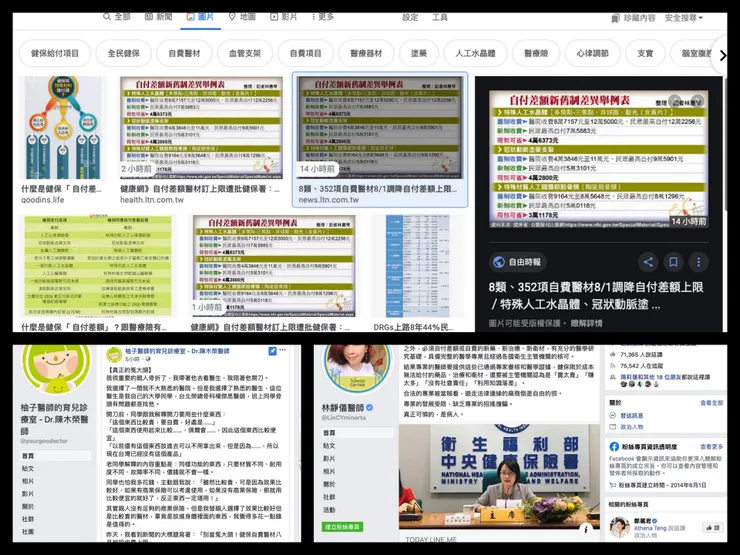Open the three-dot menu in preview panel
Screen dimensions: 740x555
pyautogui.click(x=698, y=262)
